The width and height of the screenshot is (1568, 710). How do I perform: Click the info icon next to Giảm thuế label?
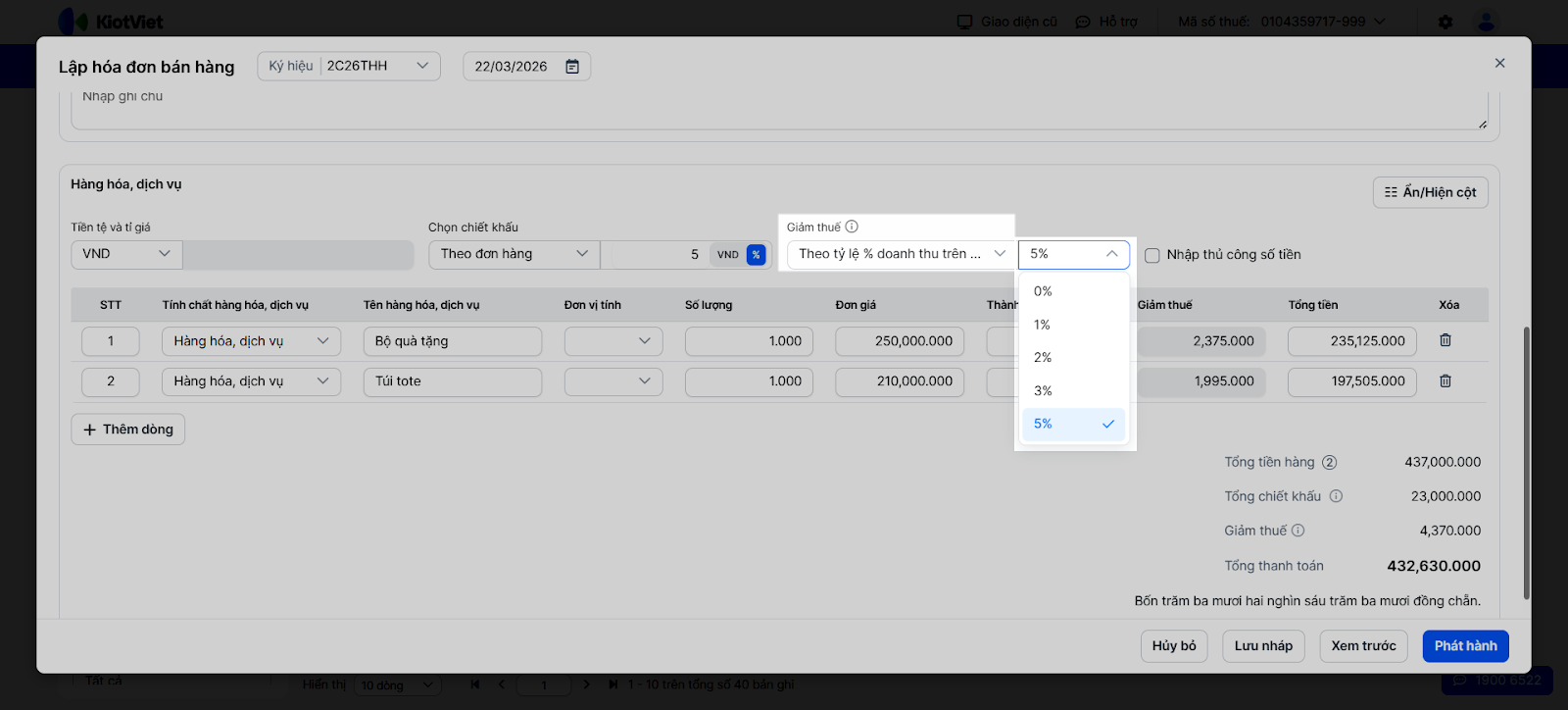point(852,227)
